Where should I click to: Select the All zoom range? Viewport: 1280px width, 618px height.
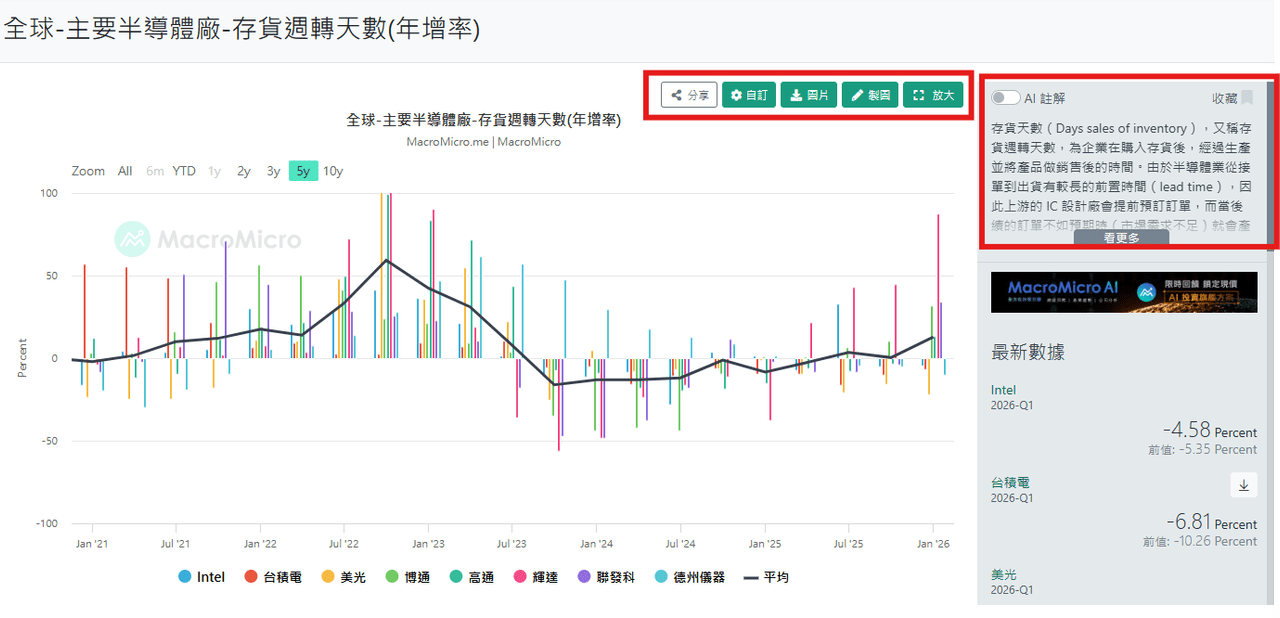[x=125, y=171]
